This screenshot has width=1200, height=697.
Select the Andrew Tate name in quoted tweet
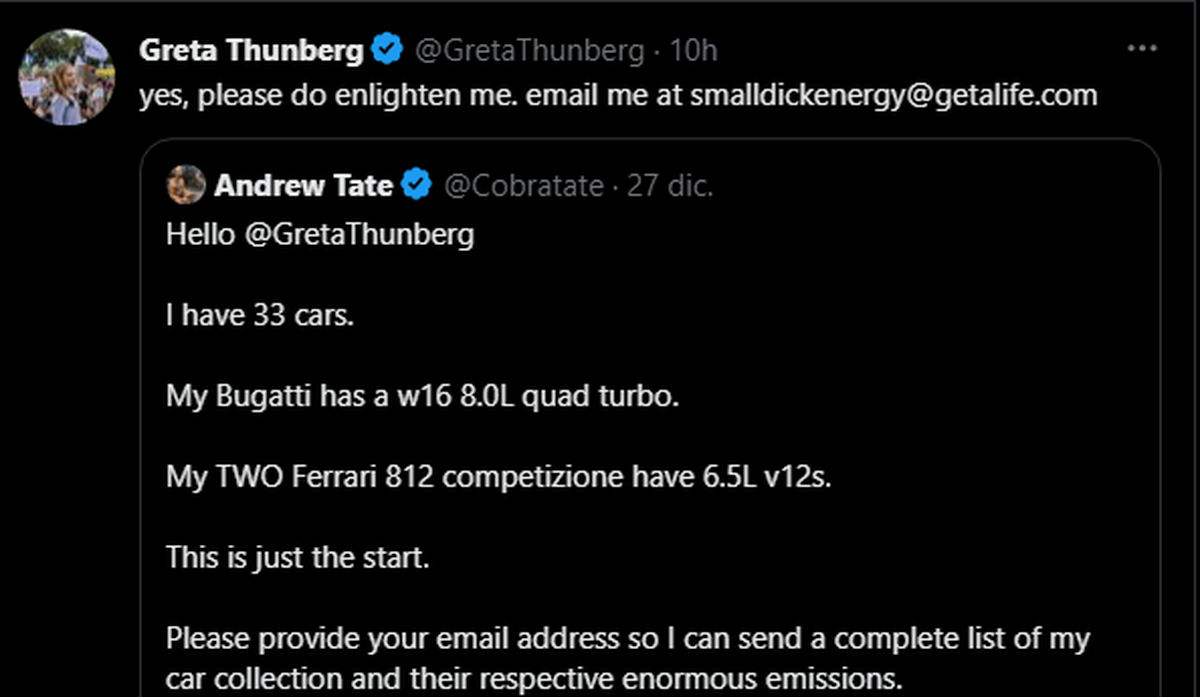pyautogui.click(x=303, y=185)
